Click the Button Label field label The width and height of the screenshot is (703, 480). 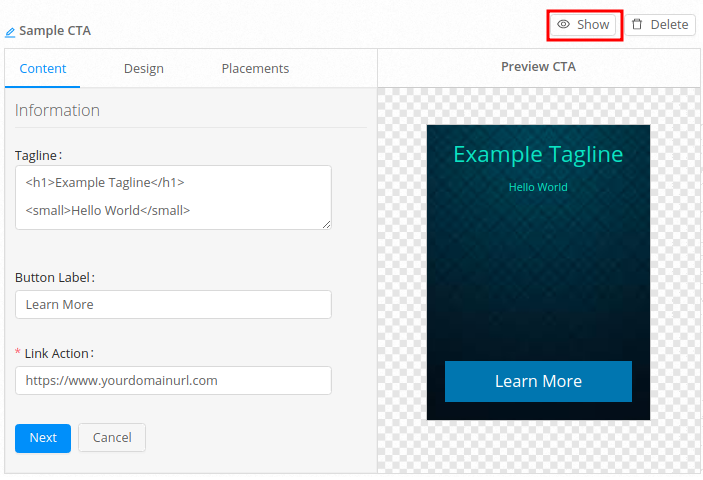[x=55, y=278]
